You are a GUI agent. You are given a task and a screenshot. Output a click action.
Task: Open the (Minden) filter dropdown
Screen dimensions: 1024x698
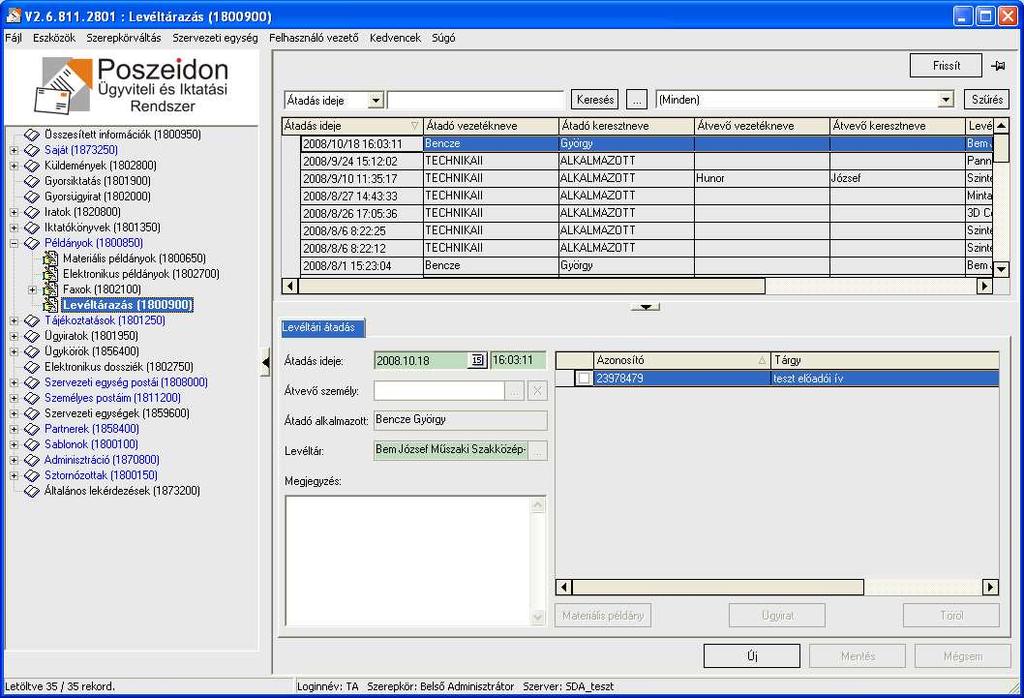point(946,100)
